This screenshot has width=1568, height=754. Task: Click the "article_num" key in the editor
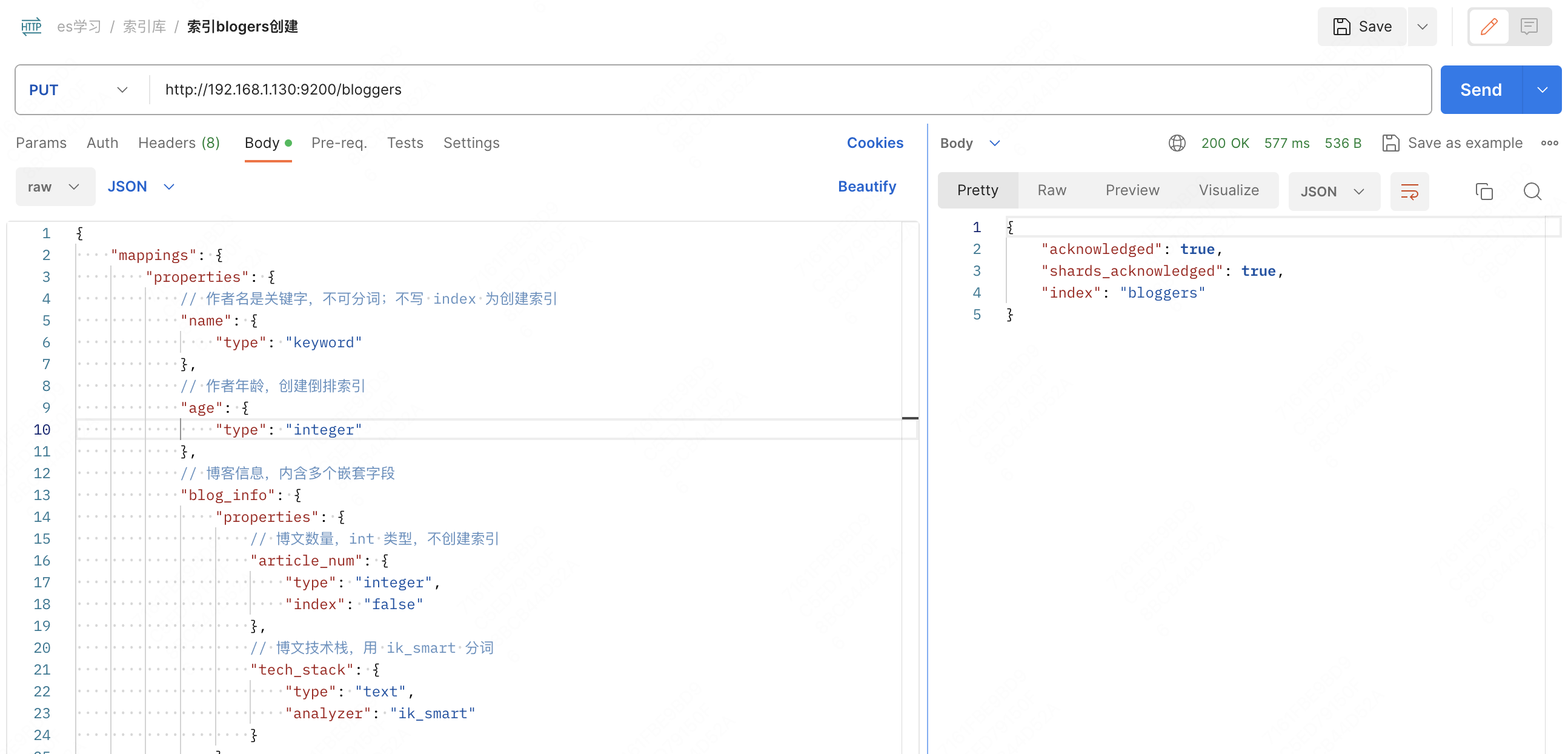point(306,561)
